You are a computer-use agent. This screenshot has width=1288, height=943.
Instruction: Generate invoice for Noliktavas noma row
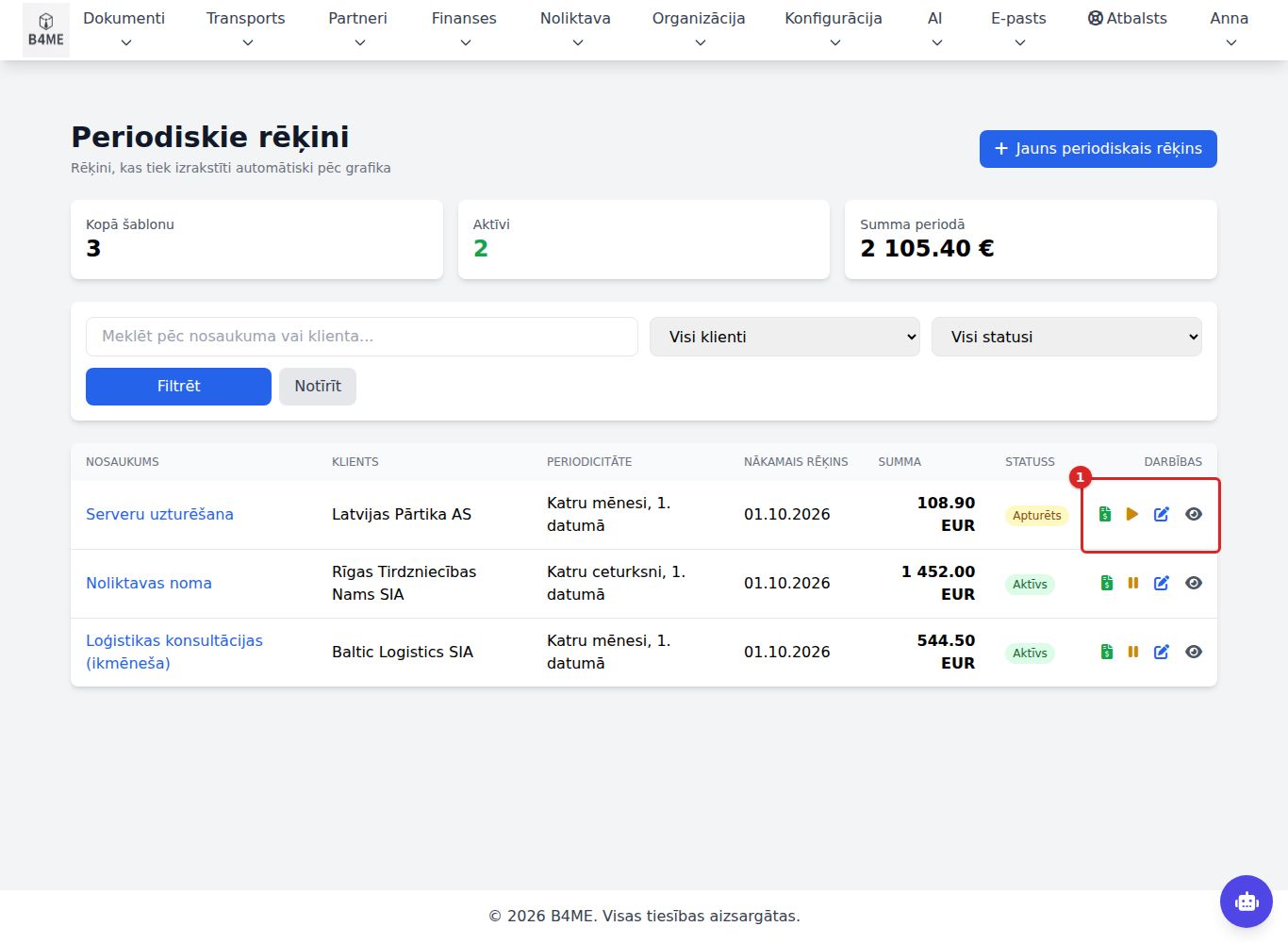click(1107, 583)
